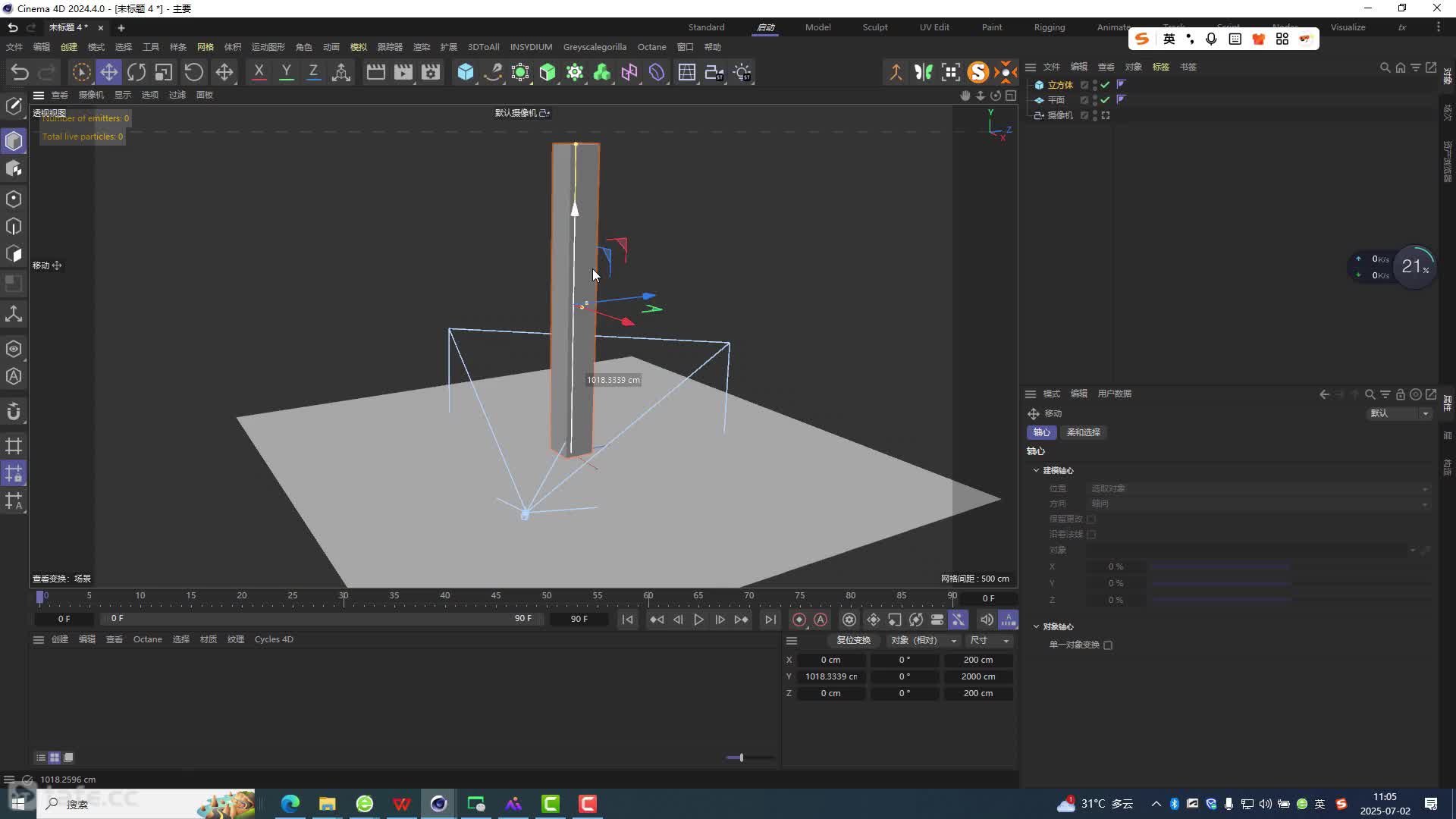Add a cube primitive object
The width and height of the screenshot is (1456, 819).
[466, 72]
